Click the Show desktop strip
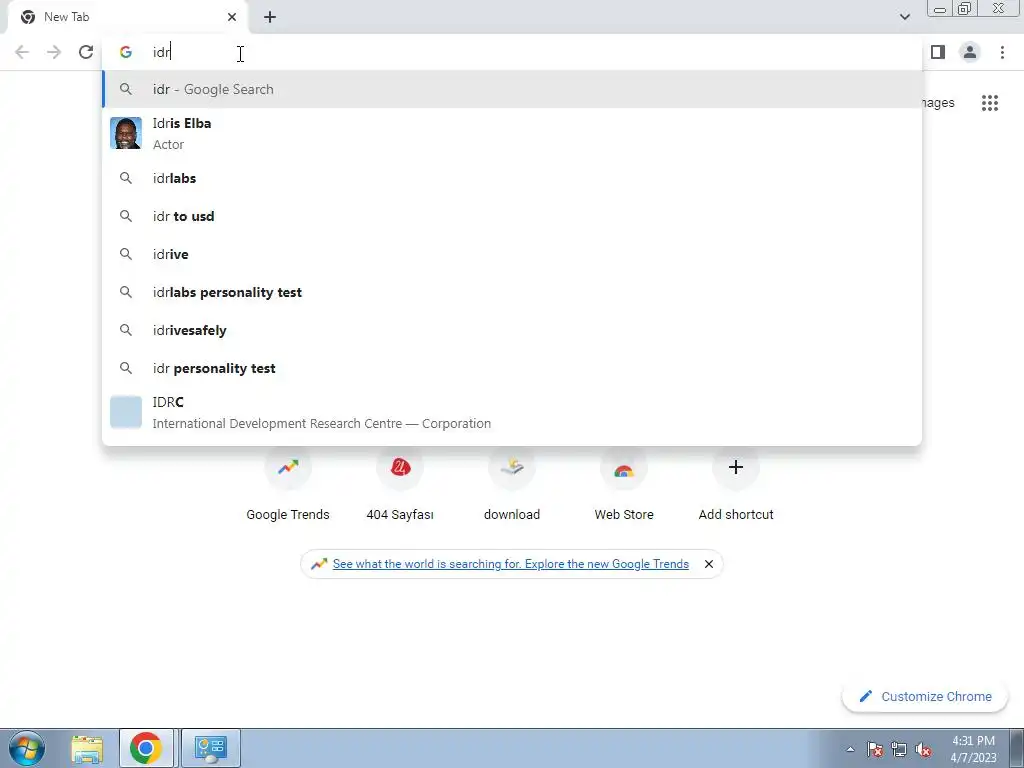The height and width of the screenshot is (768, 1024). 1016,748
